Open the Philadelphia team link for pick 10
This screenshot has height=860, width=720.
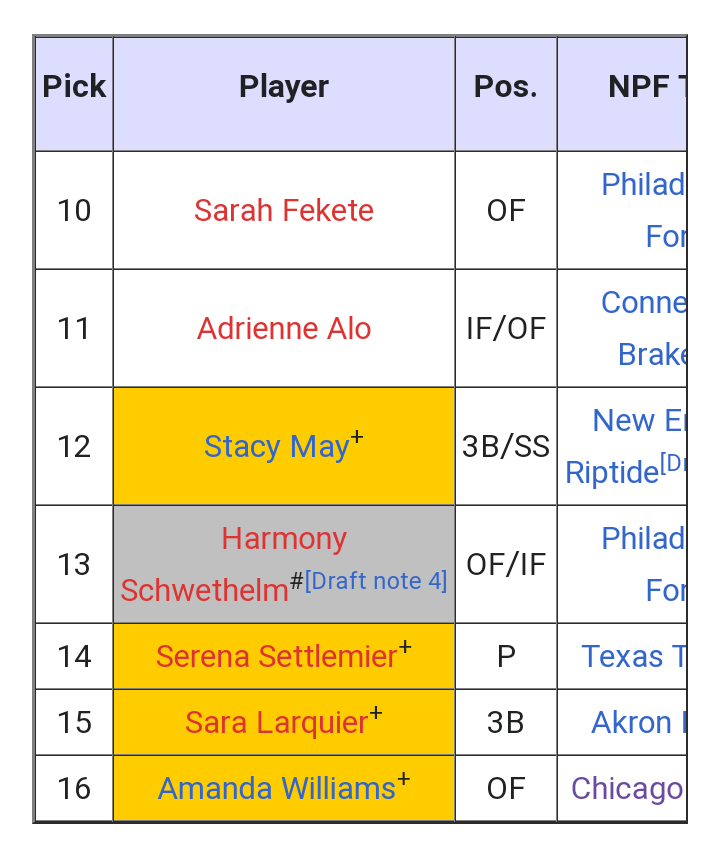click(x=644, y=210)
